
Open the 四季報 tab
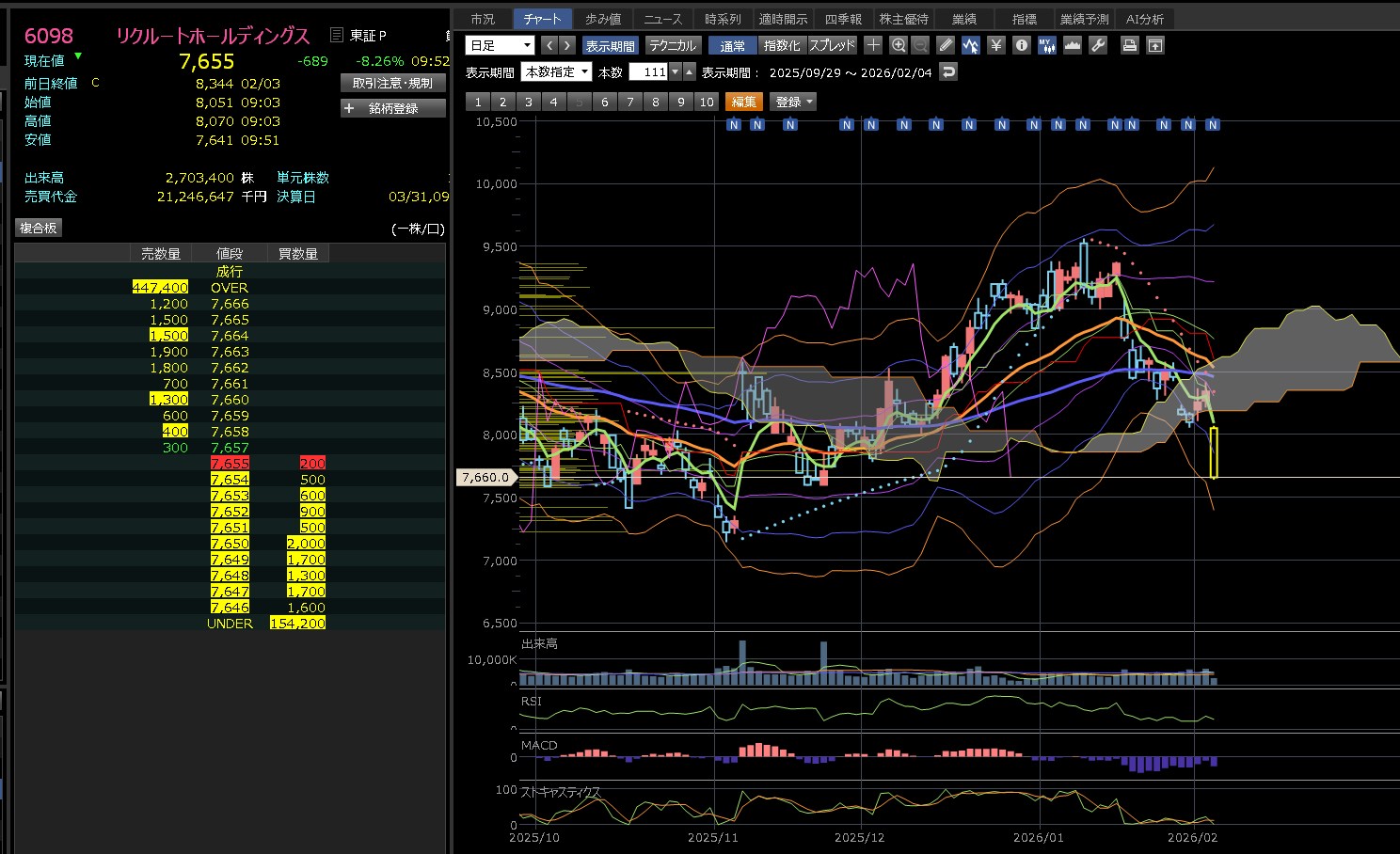[843, 19]
